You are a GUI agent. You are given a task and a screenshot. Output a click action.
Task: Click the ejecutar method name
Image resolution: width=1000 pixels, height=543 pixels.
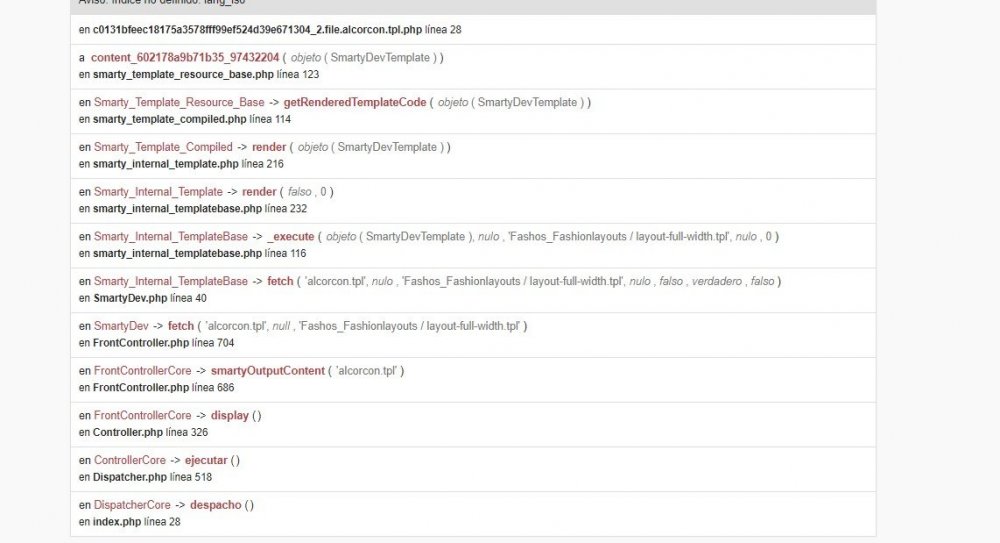[x=207, y=460]
